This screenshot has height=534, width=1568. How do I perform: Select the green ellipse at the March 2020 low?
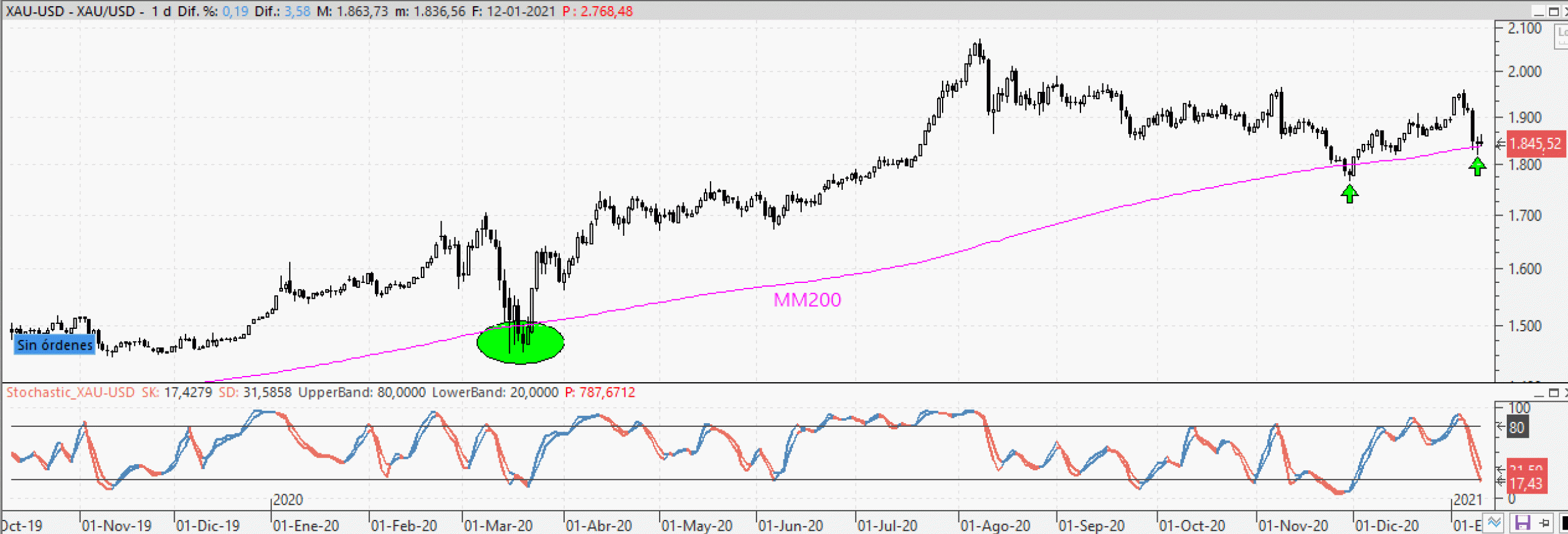[520, 344]
